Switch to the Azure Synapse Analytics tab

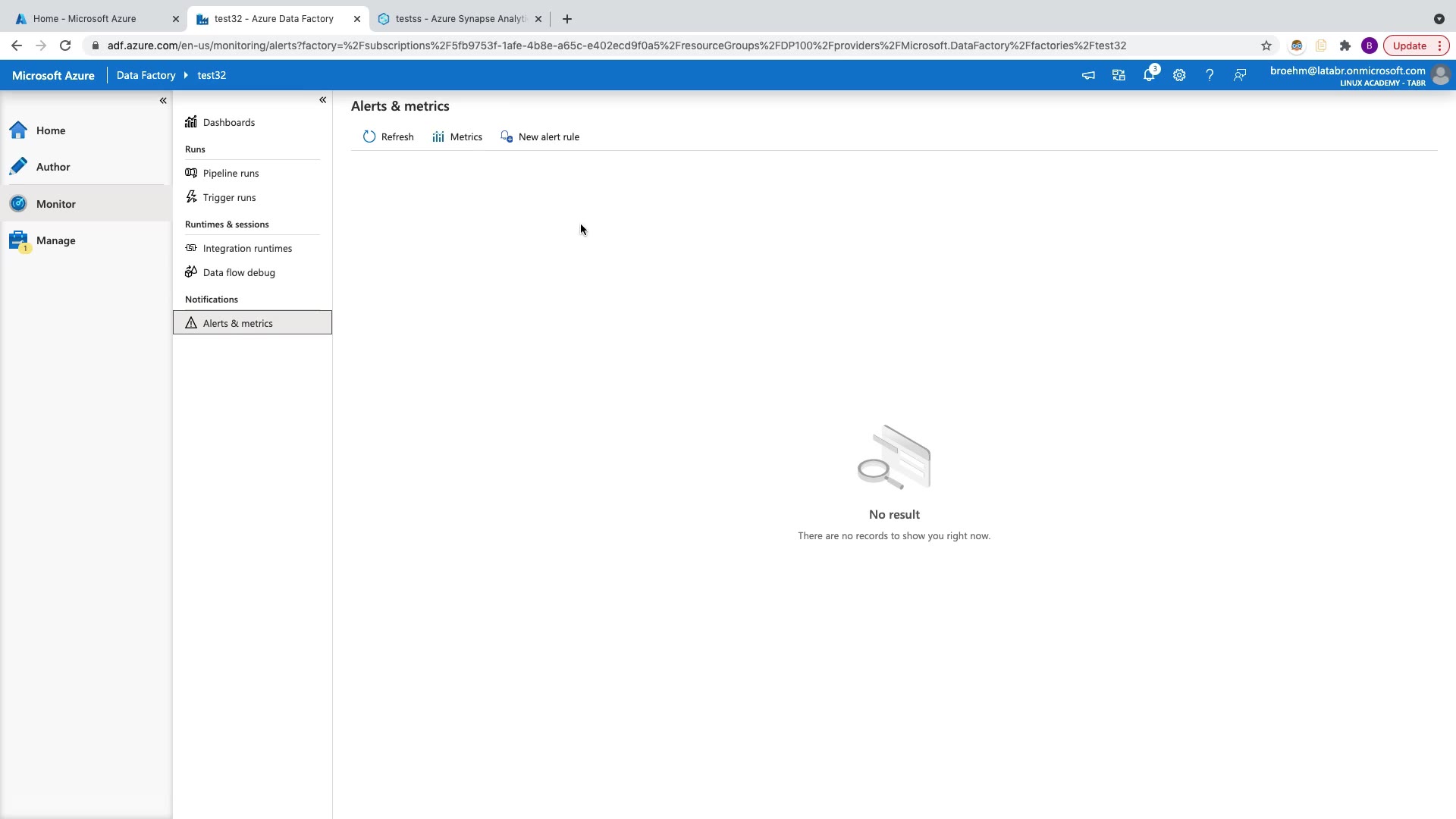pyautogui.click(x=460, y=19)
